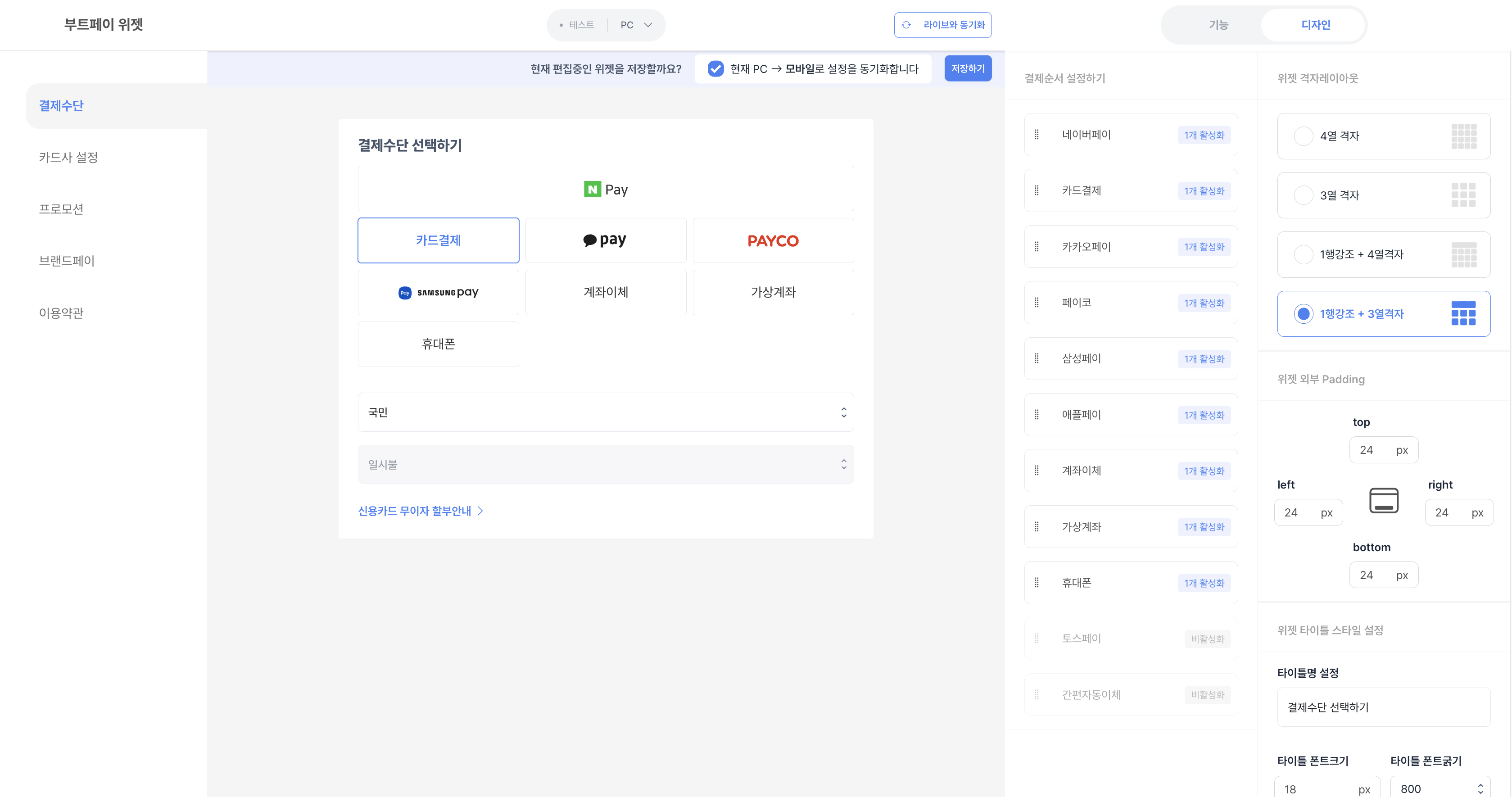This screenshot has width=1512, height=797.
Task: Click the 저장하기 button
Action: tap(967, 68)
